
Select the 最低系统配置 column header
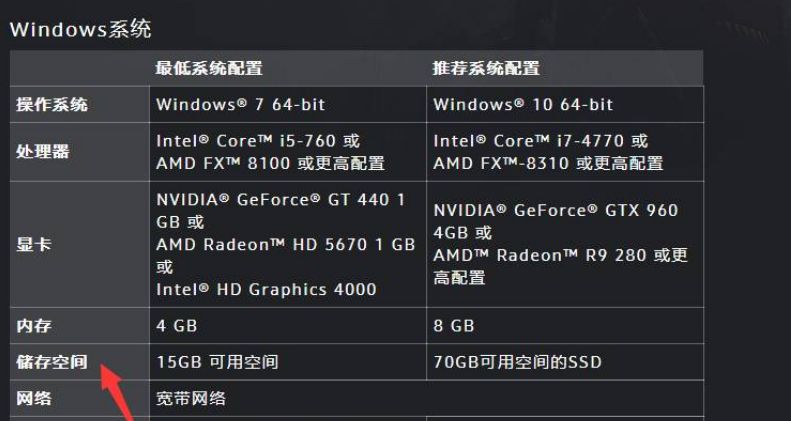tap(209, 68)
